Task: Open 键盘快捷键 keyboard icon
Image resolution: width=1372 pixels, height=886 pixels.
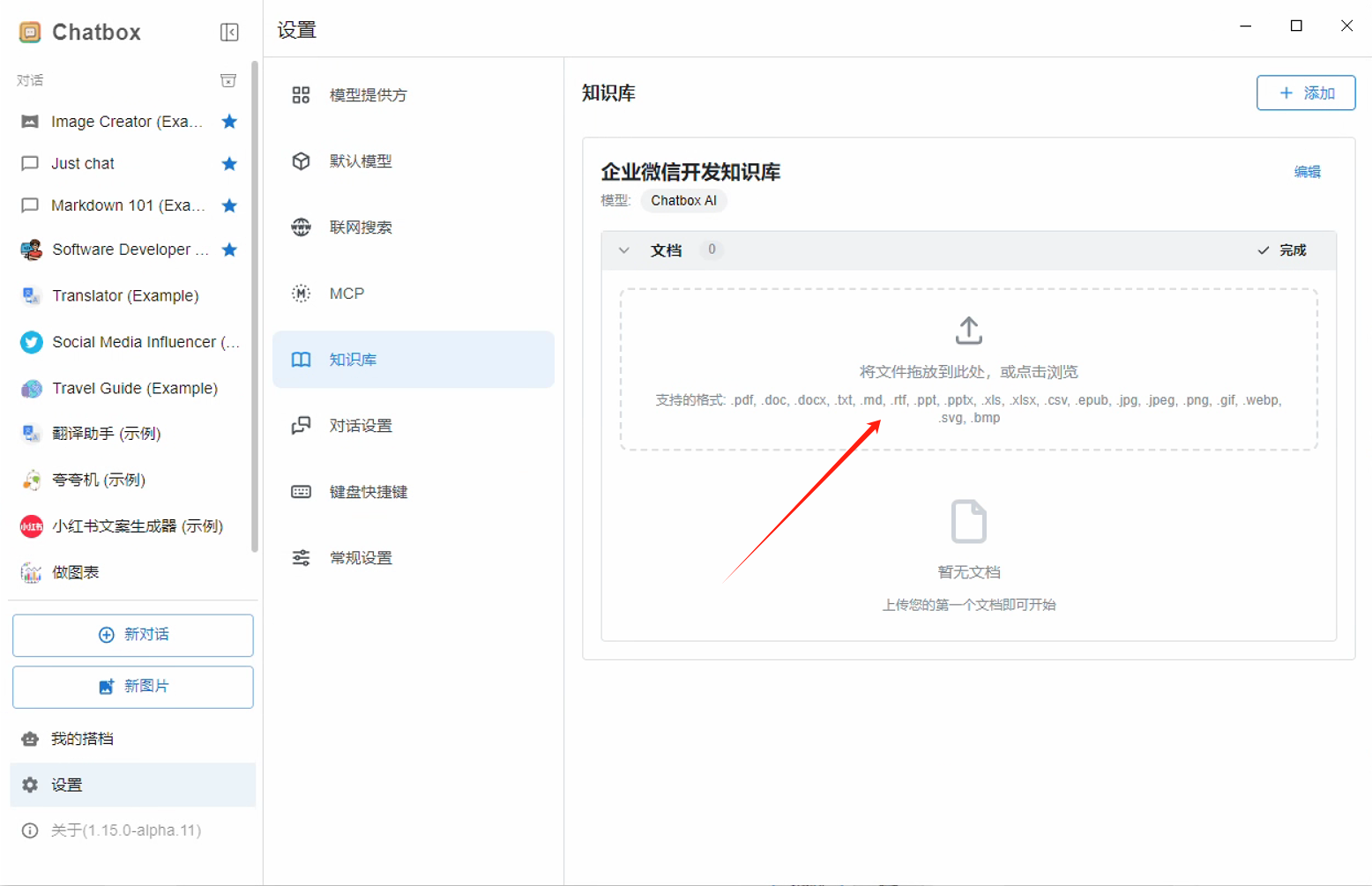Action: 302,492
